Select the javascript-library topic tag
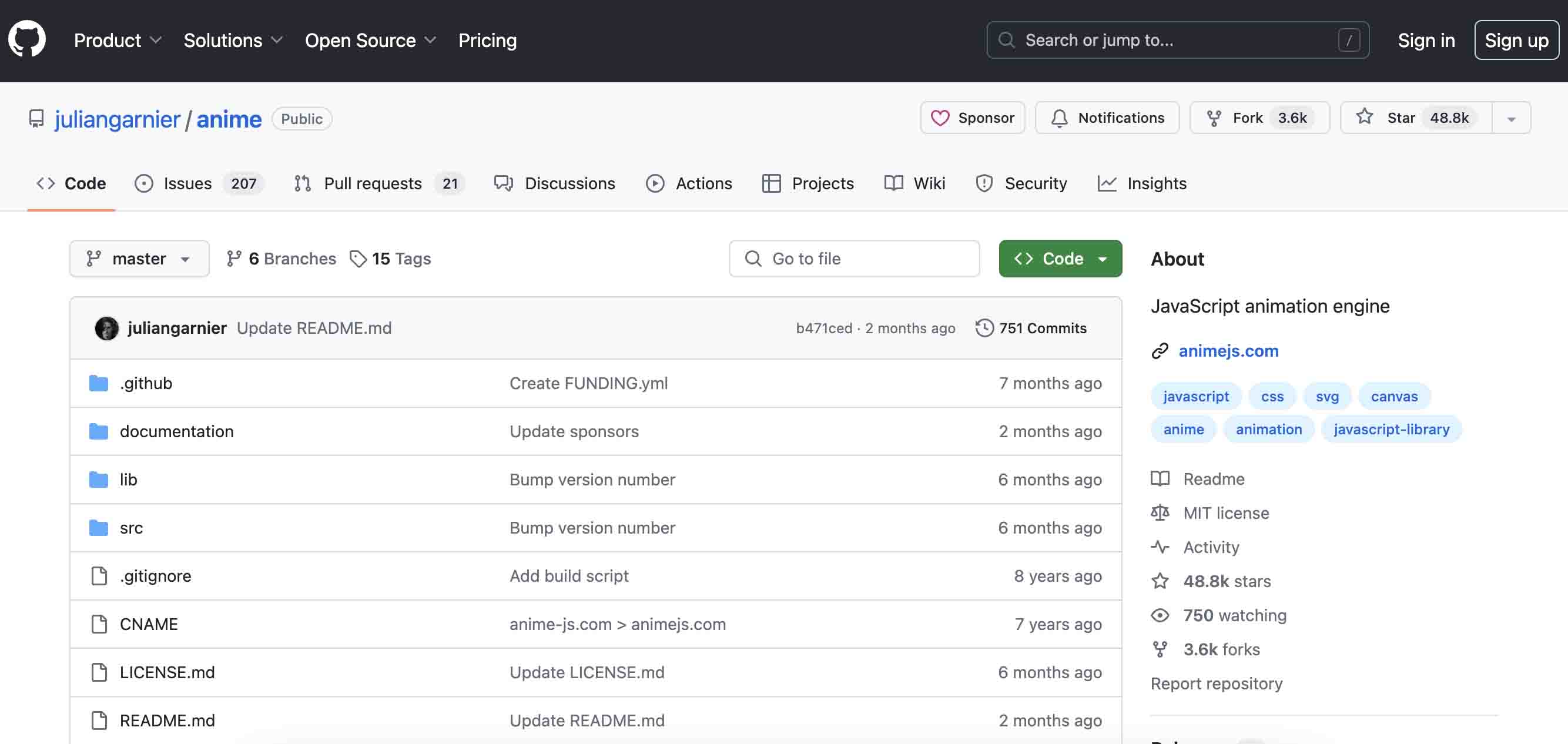This screenshot has height=744, width=1568. click(1392, 429)
